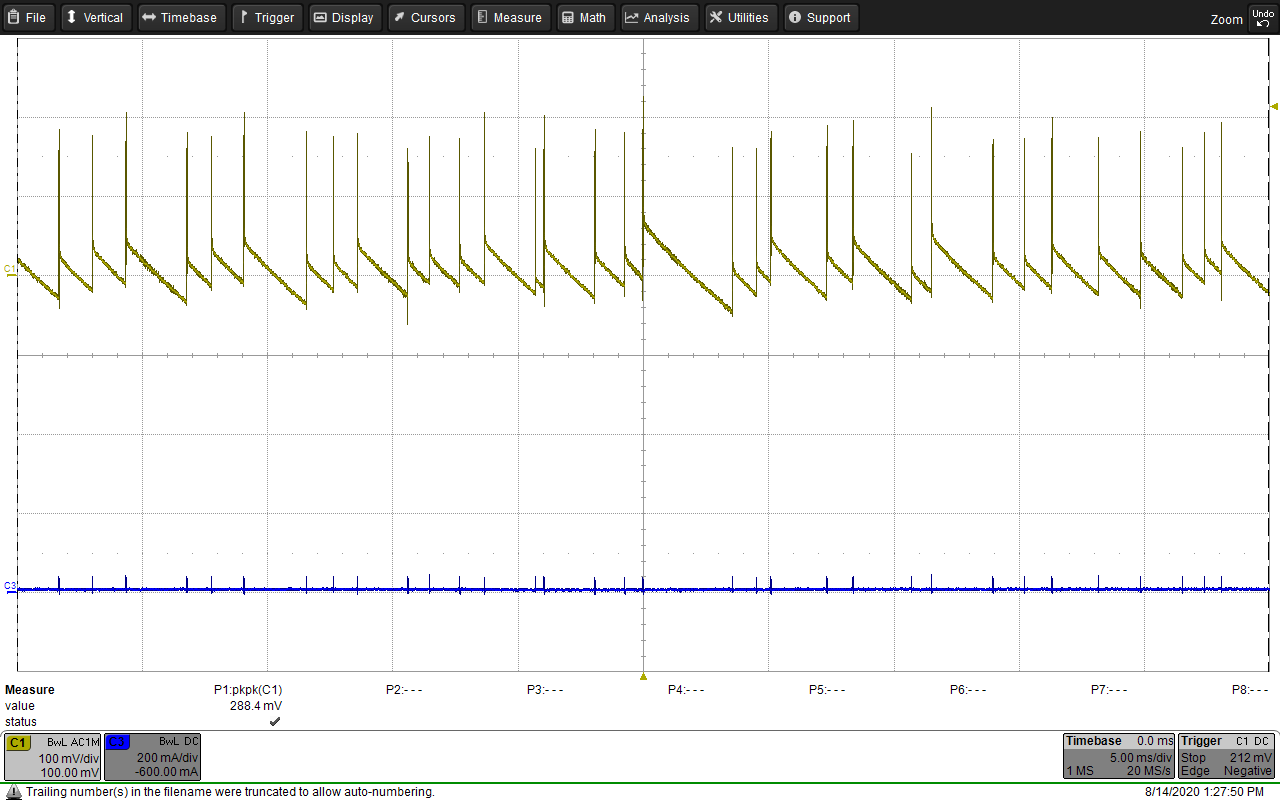Open the File menu
This screenshot has height=800, width=1280.
pyautogui.click(x=28, y=17)
